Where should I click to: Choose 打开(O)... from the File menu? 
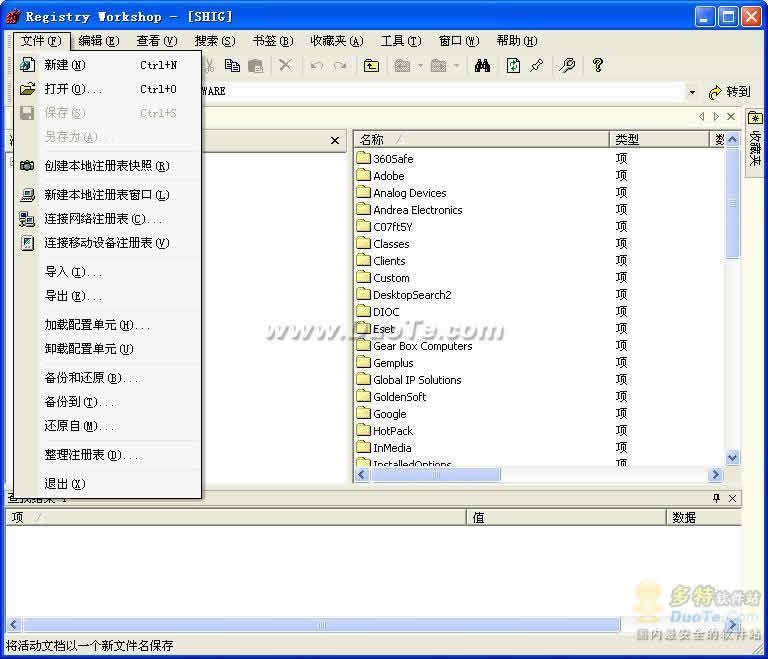click(x=108, y=89)
